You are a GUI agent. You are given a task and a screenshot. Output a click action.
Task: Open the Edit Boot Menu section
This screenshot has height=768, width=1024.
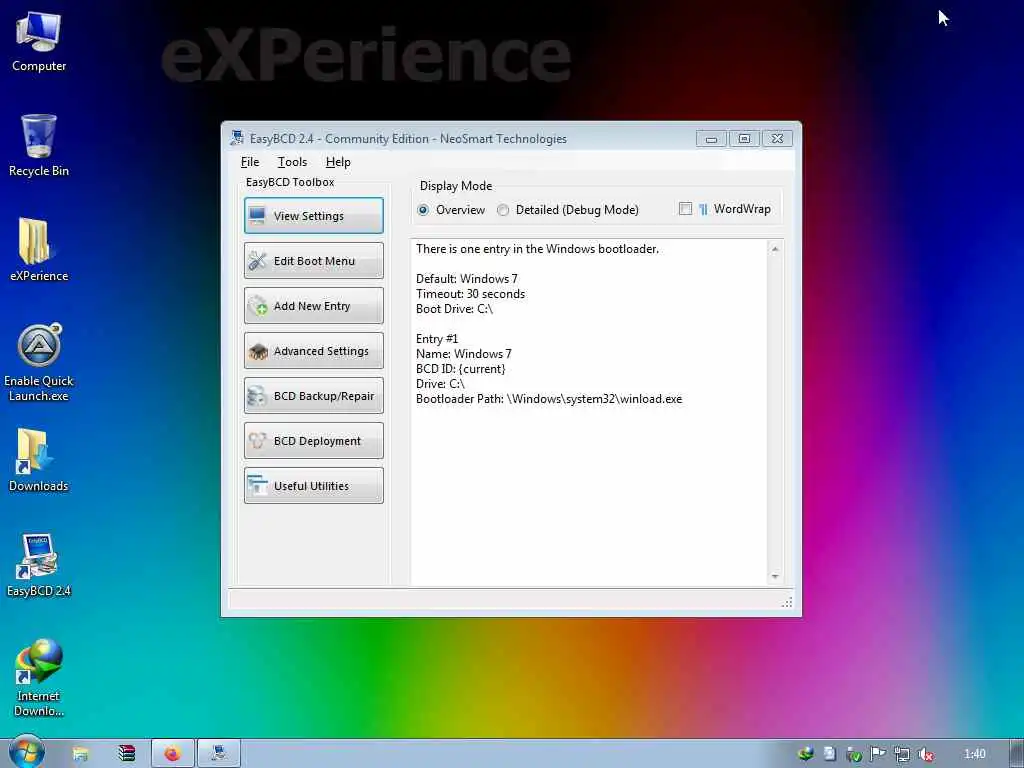313,261
